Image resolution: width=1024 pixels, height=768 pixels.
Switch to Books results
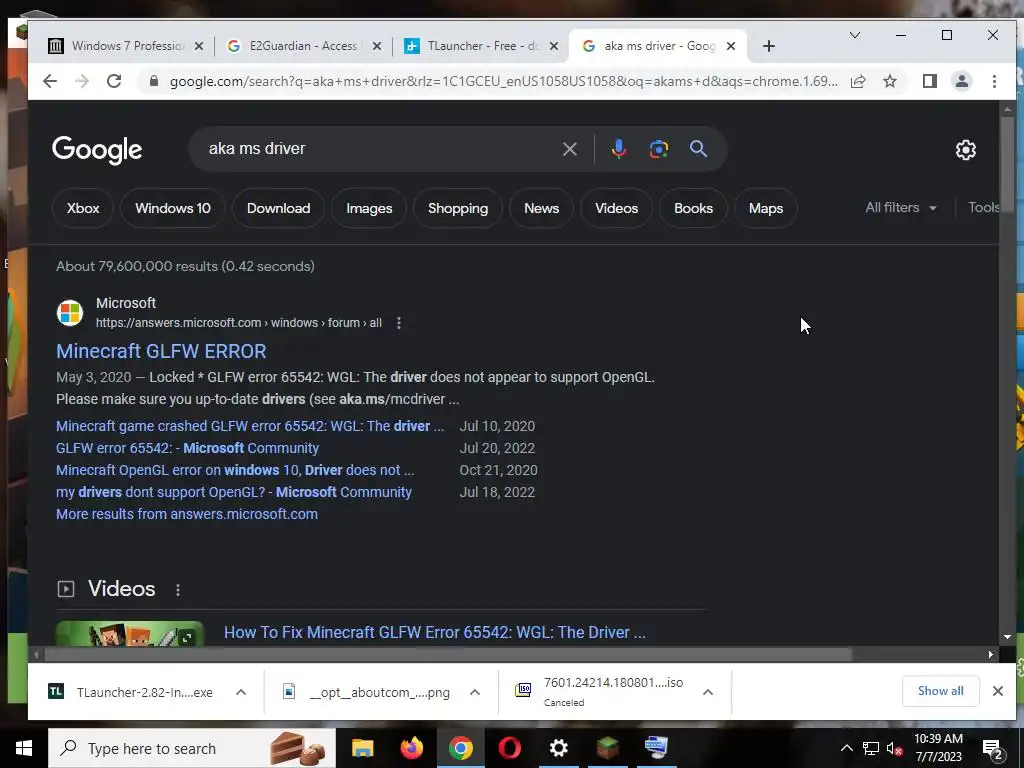694,208
